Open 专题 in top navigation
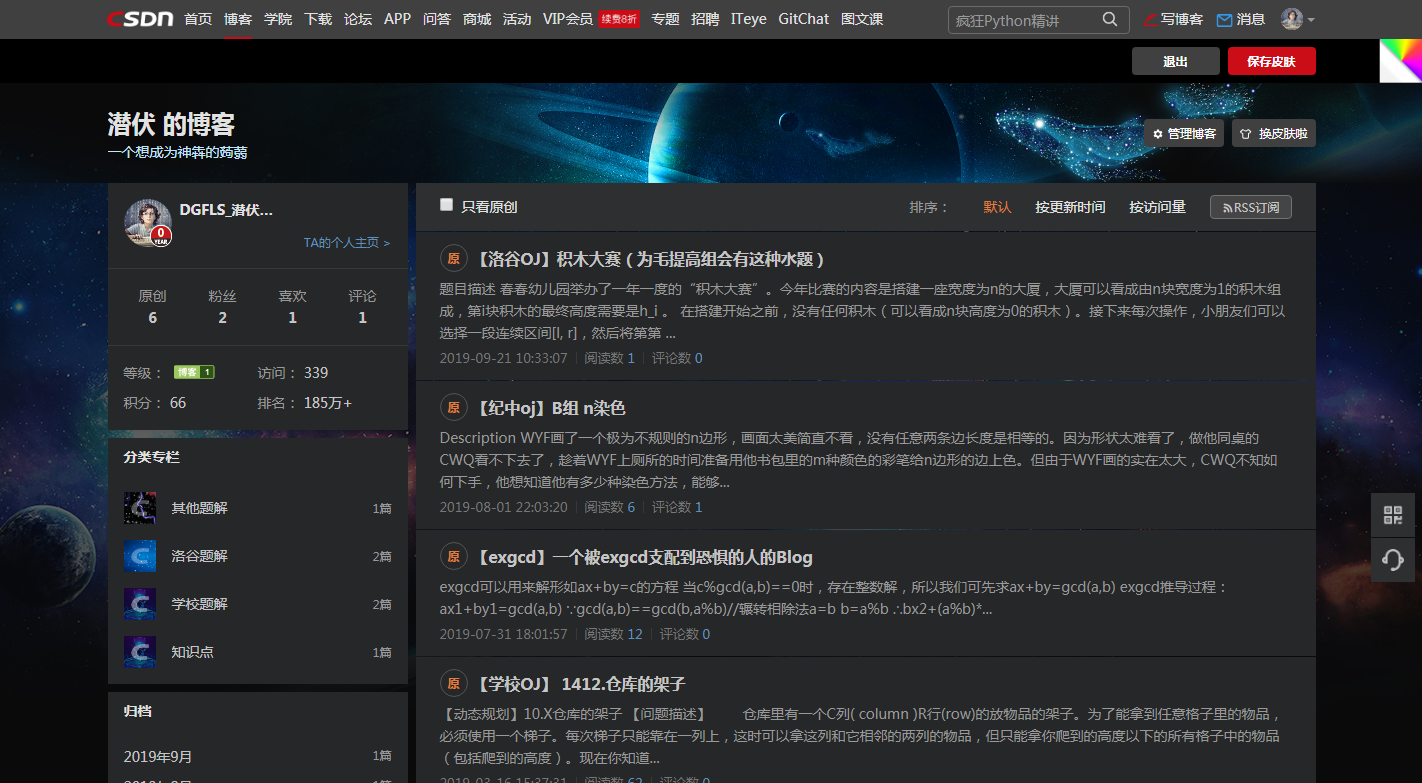This screenshot has height=783, width=1422. pos(665,19)
